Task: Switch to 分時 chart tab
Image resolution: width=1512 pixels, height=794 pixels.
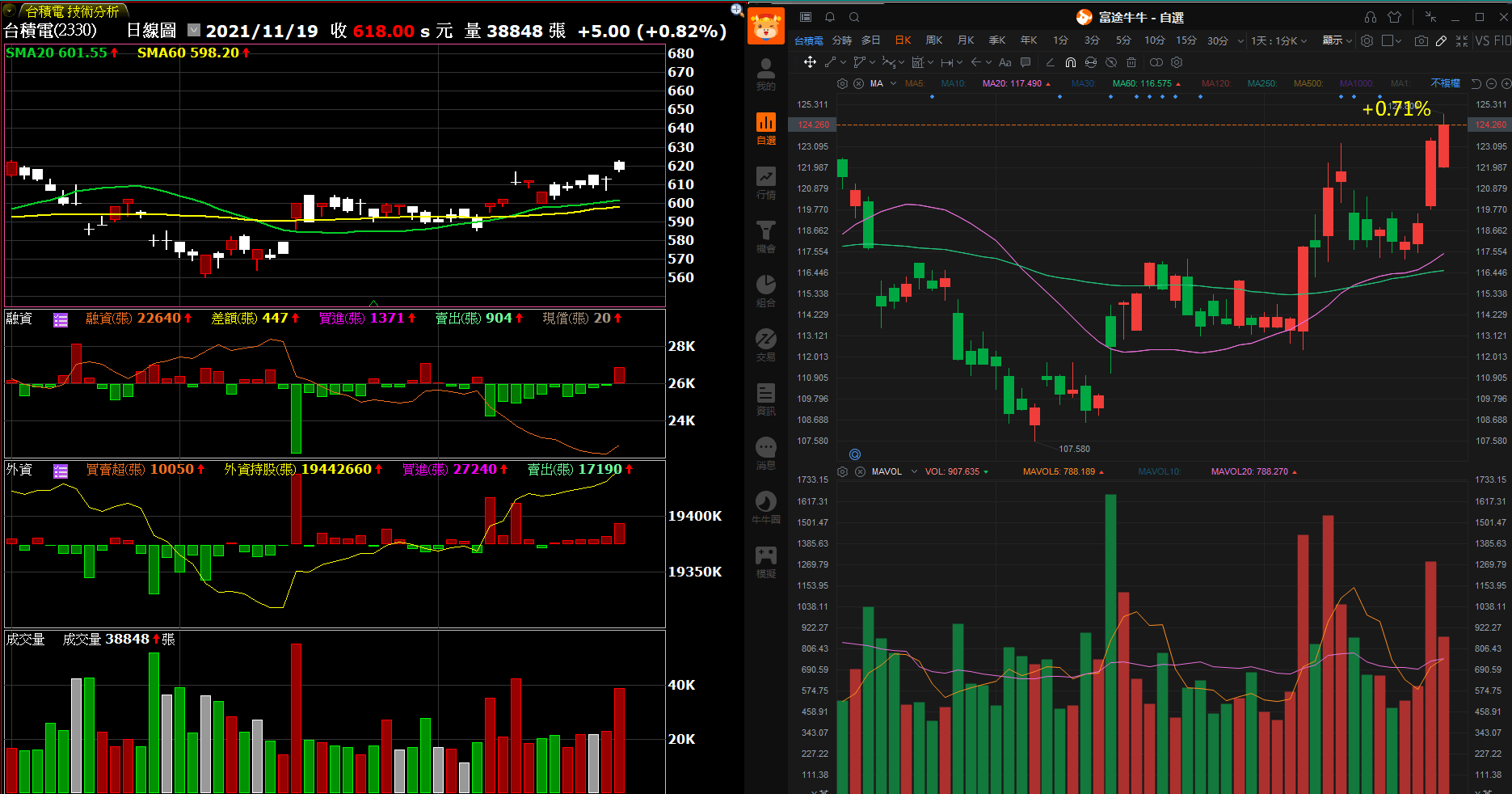Action: tap(842, 40)
